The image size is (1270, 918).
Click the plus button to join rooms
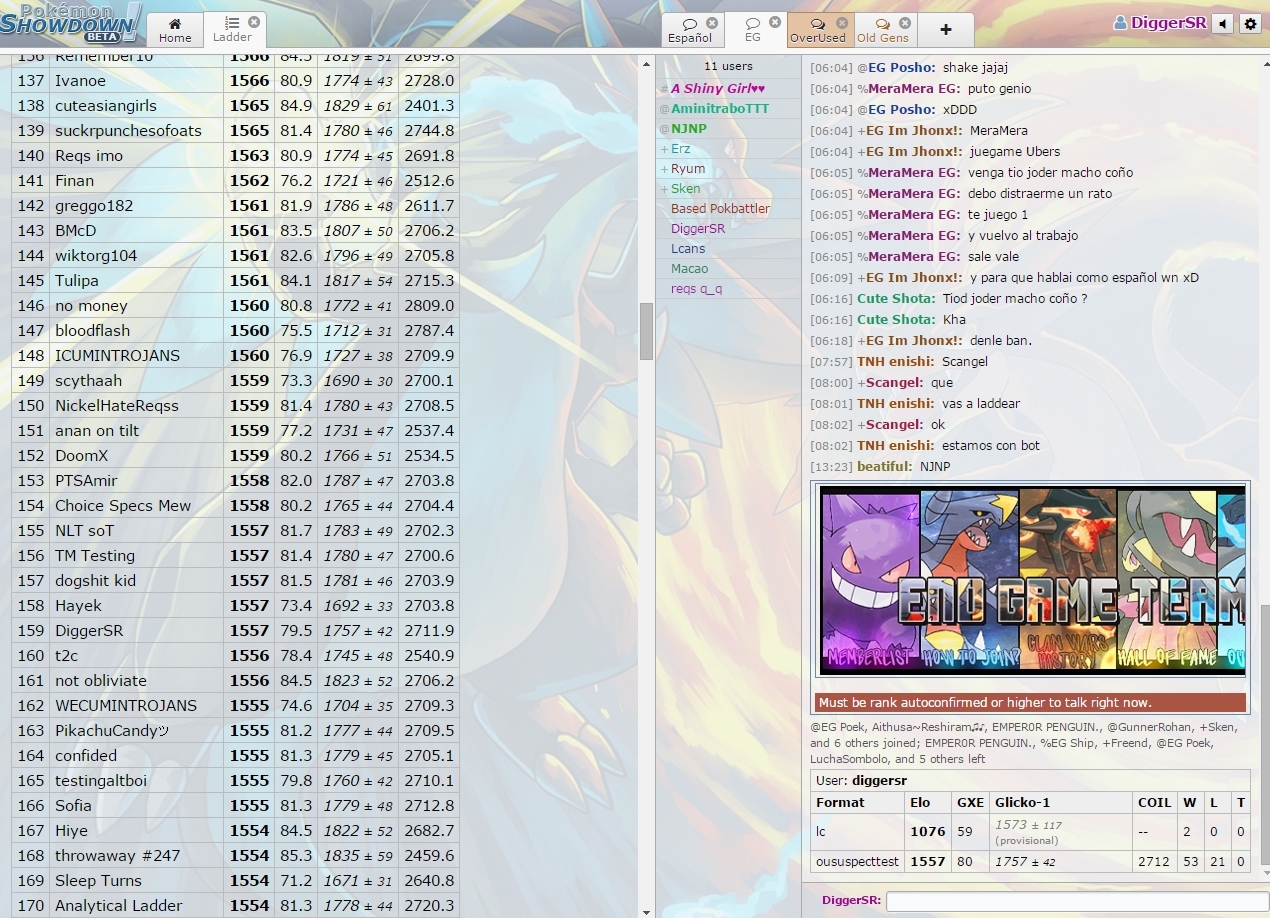(946, 29)
